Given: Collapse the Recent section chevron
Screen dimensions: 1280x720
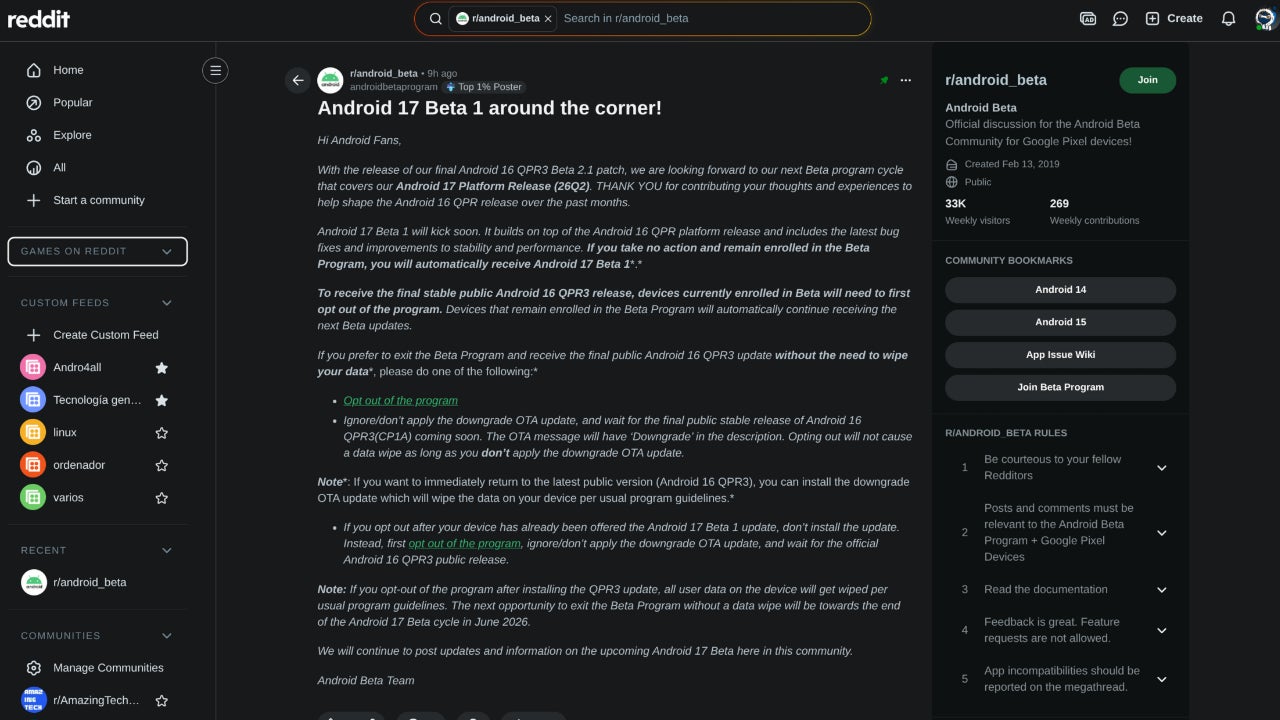Looking at the screenshot, I should point(166,550).
